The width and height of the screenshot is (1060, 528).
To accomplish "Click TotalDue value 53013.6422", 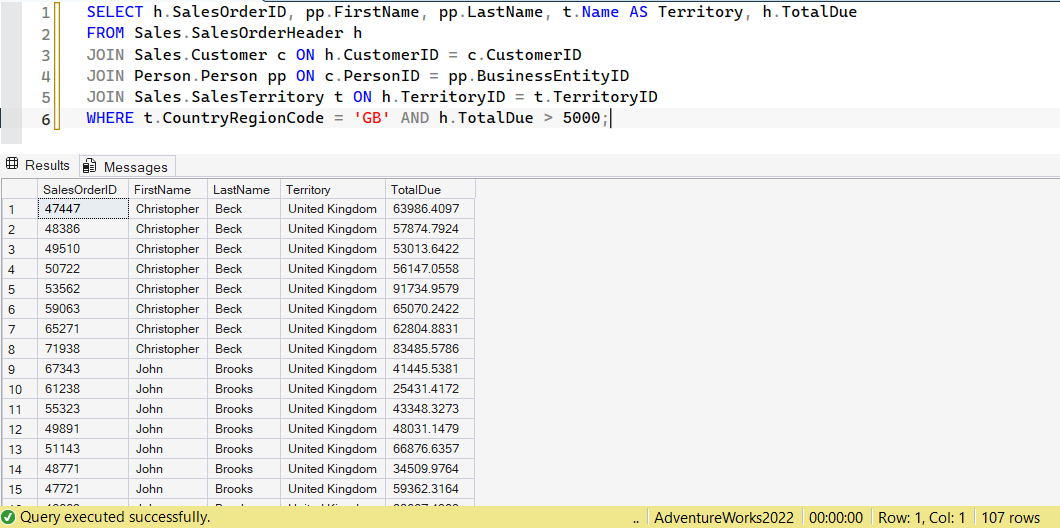I will click(430, 249).
